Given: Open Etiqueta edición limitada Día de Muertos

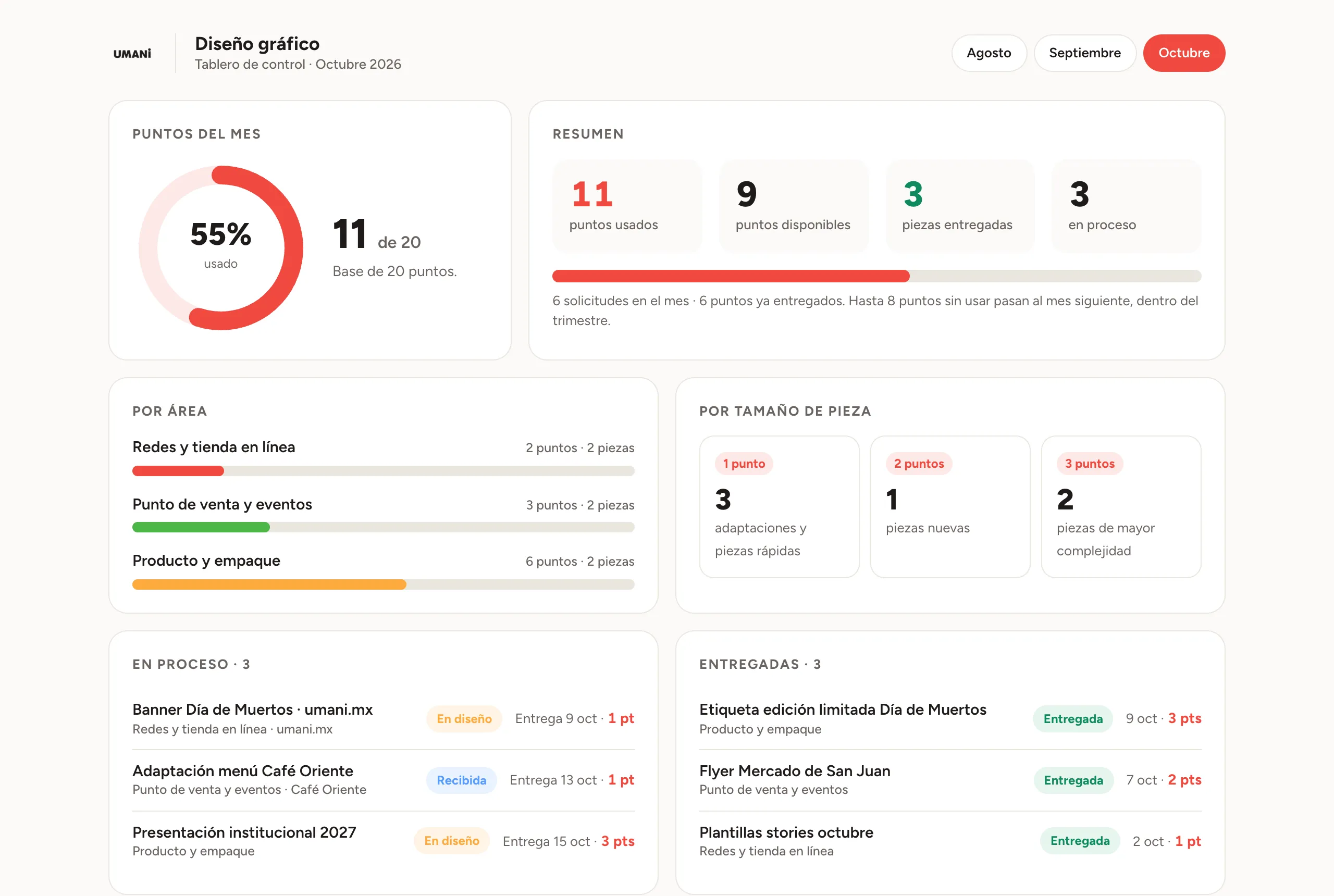Looking at the screenshot, I should (x=950, y=719).
